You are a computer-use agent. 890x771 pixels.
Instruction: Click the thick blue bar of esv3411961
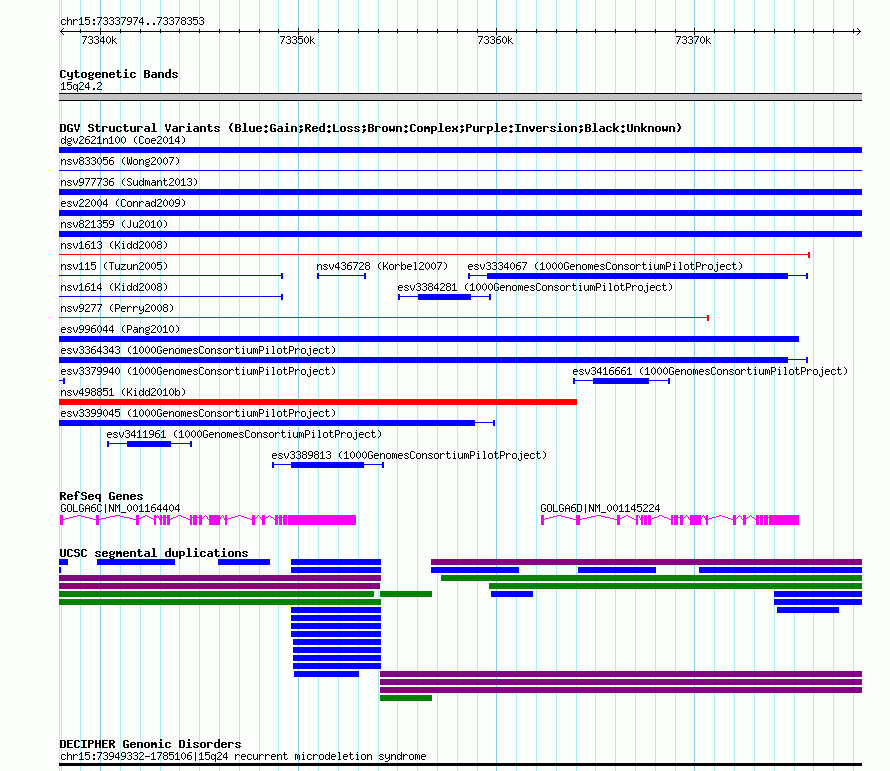point(149,444)
